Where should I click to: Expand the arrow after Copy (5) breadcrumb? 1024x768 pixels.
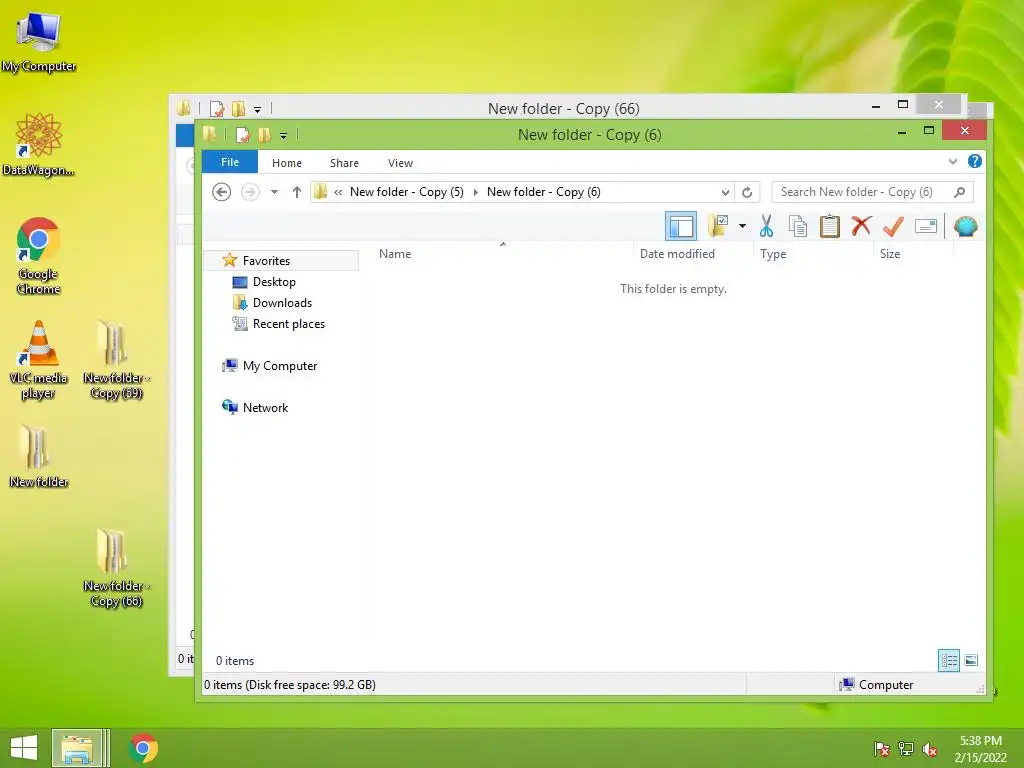(x=475, y=192)
